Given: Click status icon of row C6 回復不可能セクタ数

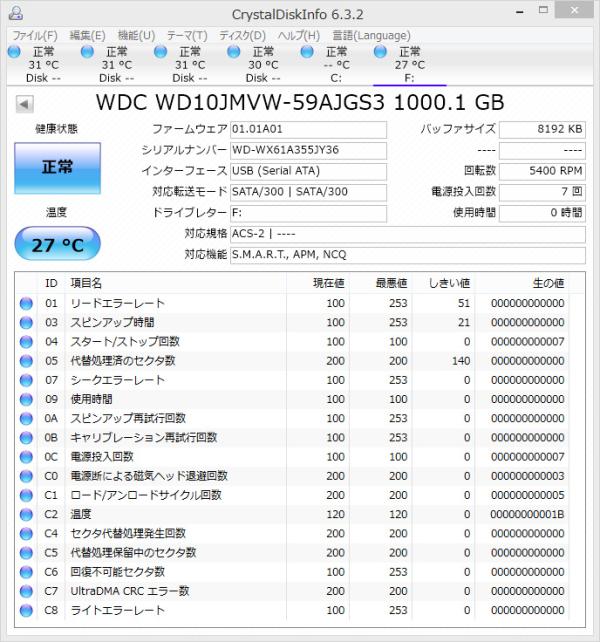Looking at the screenshot, I should [26, 572].
